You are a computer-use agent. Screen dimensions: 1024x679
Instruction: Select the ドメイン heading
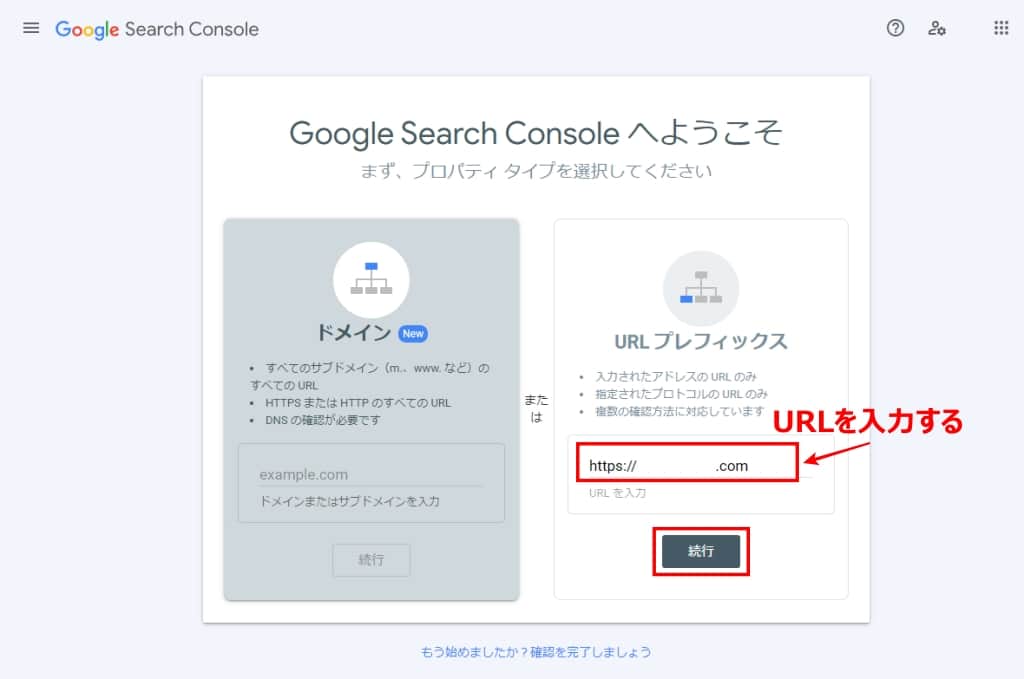pyautogui.click(x=353, y=333)
